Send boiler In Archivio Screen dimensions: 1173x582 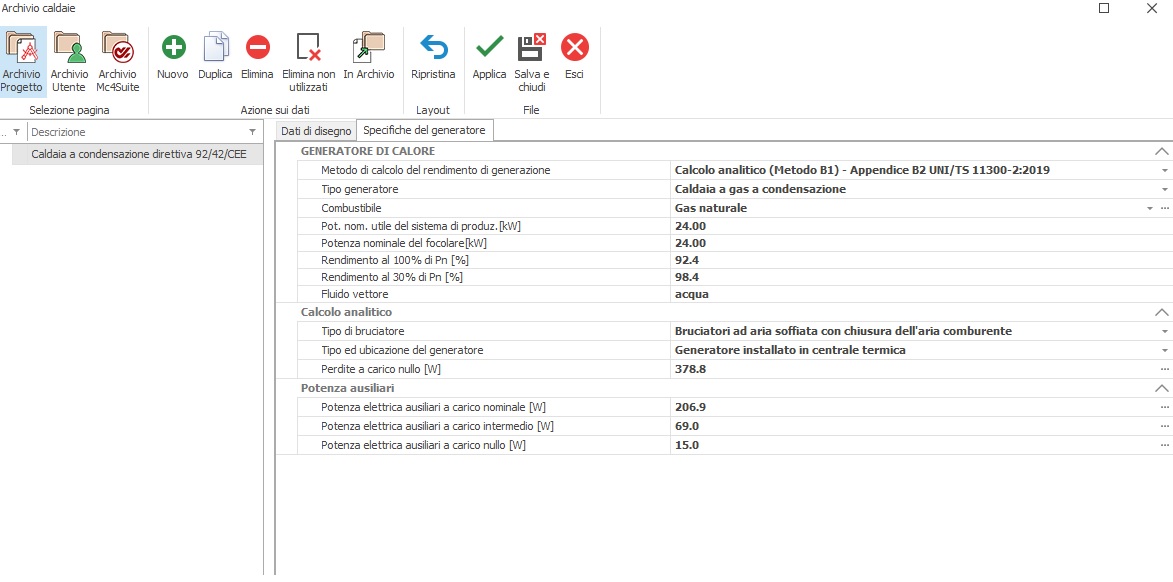(x=369, y=58)
